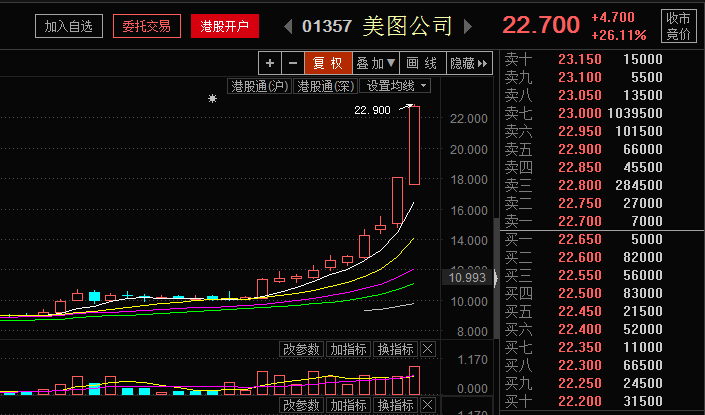Select the 画线 drawing tool
The height and width of the screenshot is (415, 705).
[x=423, y=63]
